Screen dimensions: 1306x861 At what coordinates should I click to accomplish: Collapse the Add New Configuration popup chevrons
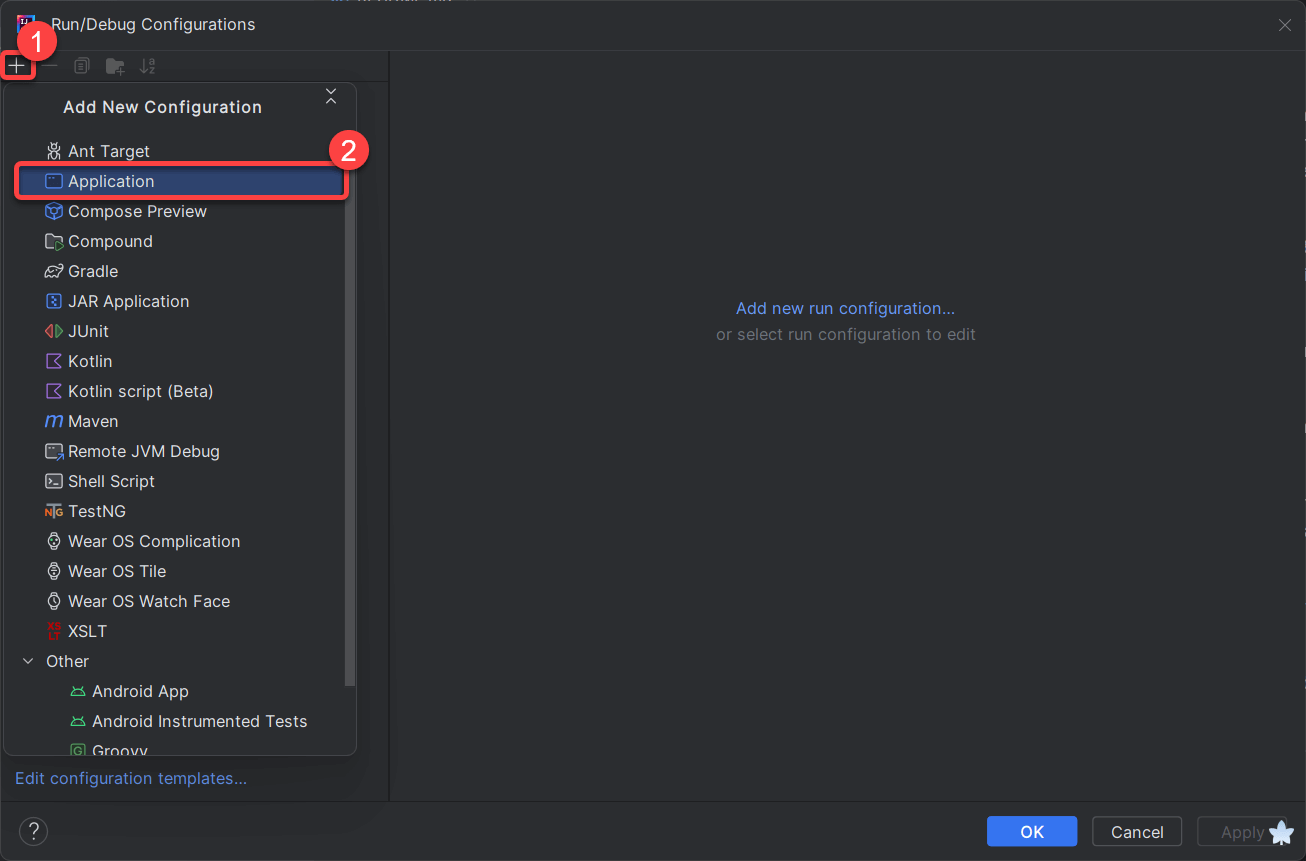click(331, 96)
